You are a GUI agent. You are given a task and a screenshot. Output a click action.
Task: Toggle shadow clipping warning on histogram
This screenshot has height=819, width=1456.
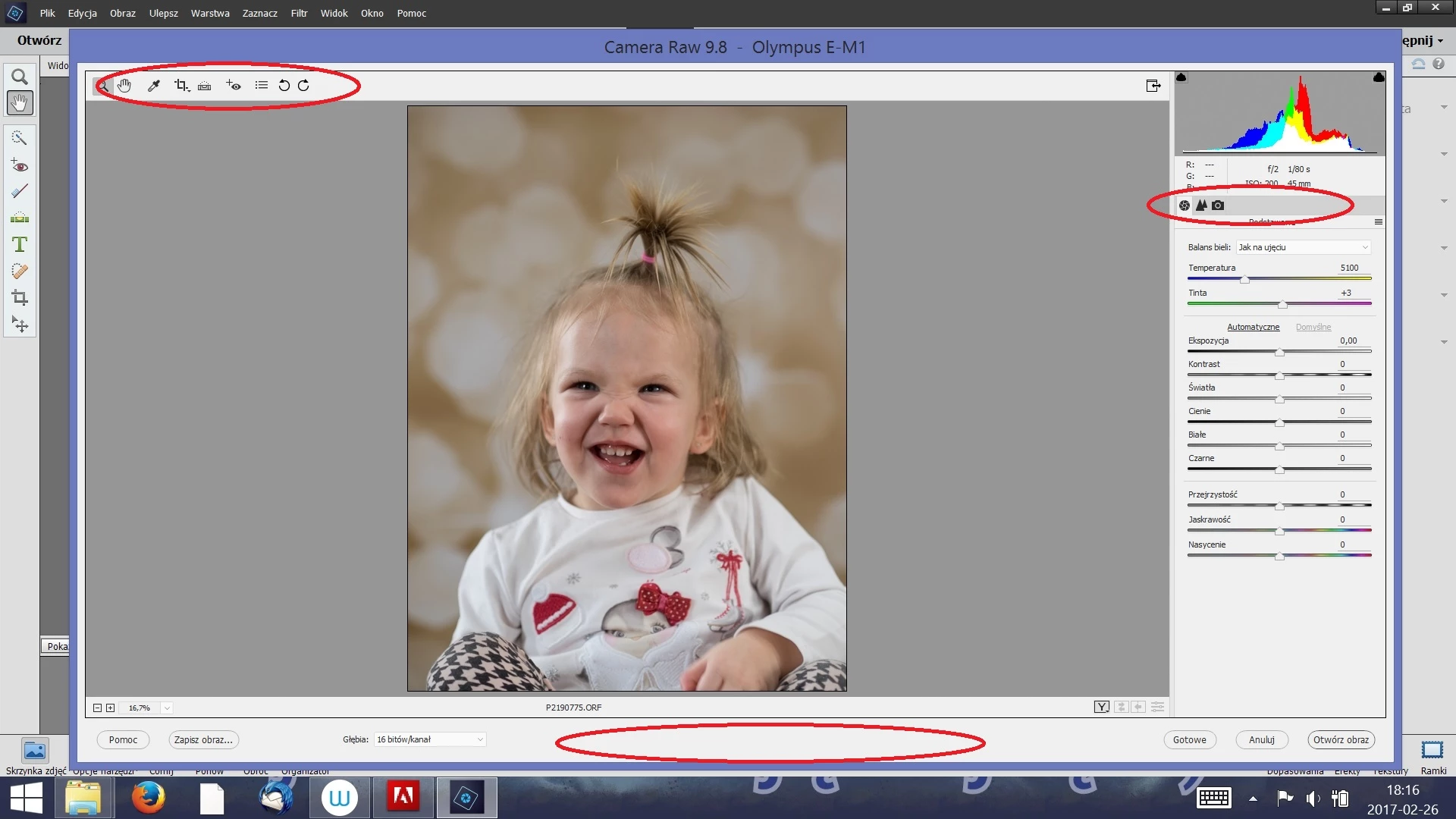pos(1181,77)
